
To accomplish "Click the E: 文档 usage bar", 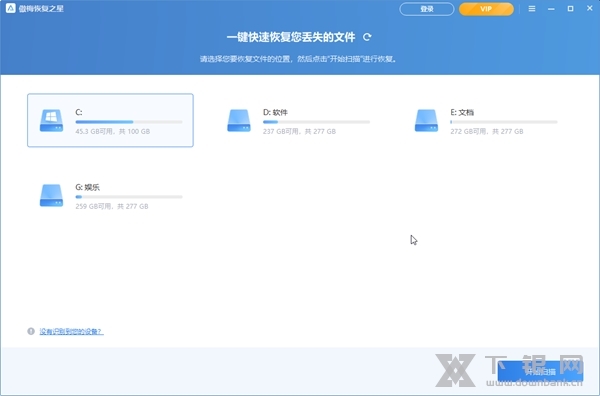I will (504, 122).
